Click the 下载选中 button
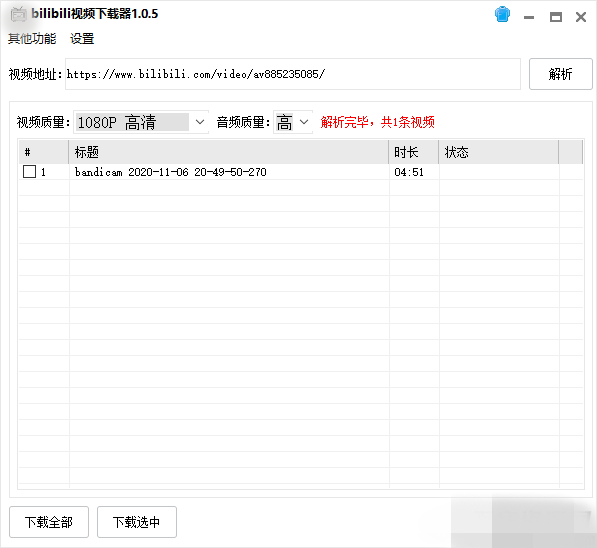The height and width of the screenshot is (548, 597). (137, 522)
